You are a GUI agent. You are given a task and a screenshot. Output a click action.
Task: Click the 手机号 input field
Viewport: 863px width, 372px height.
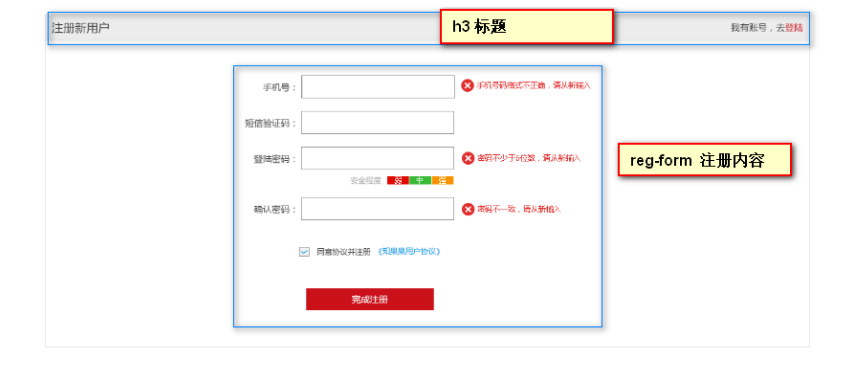coord(378,87)
